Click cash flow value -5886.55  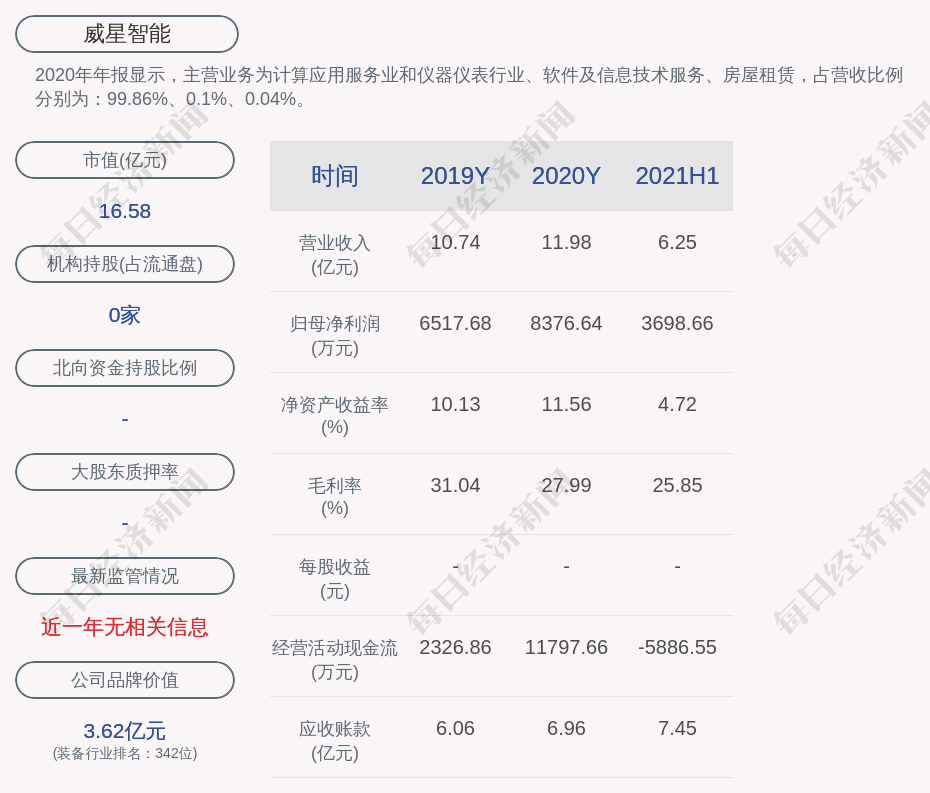pyautogui.click(x=677, y=647)
